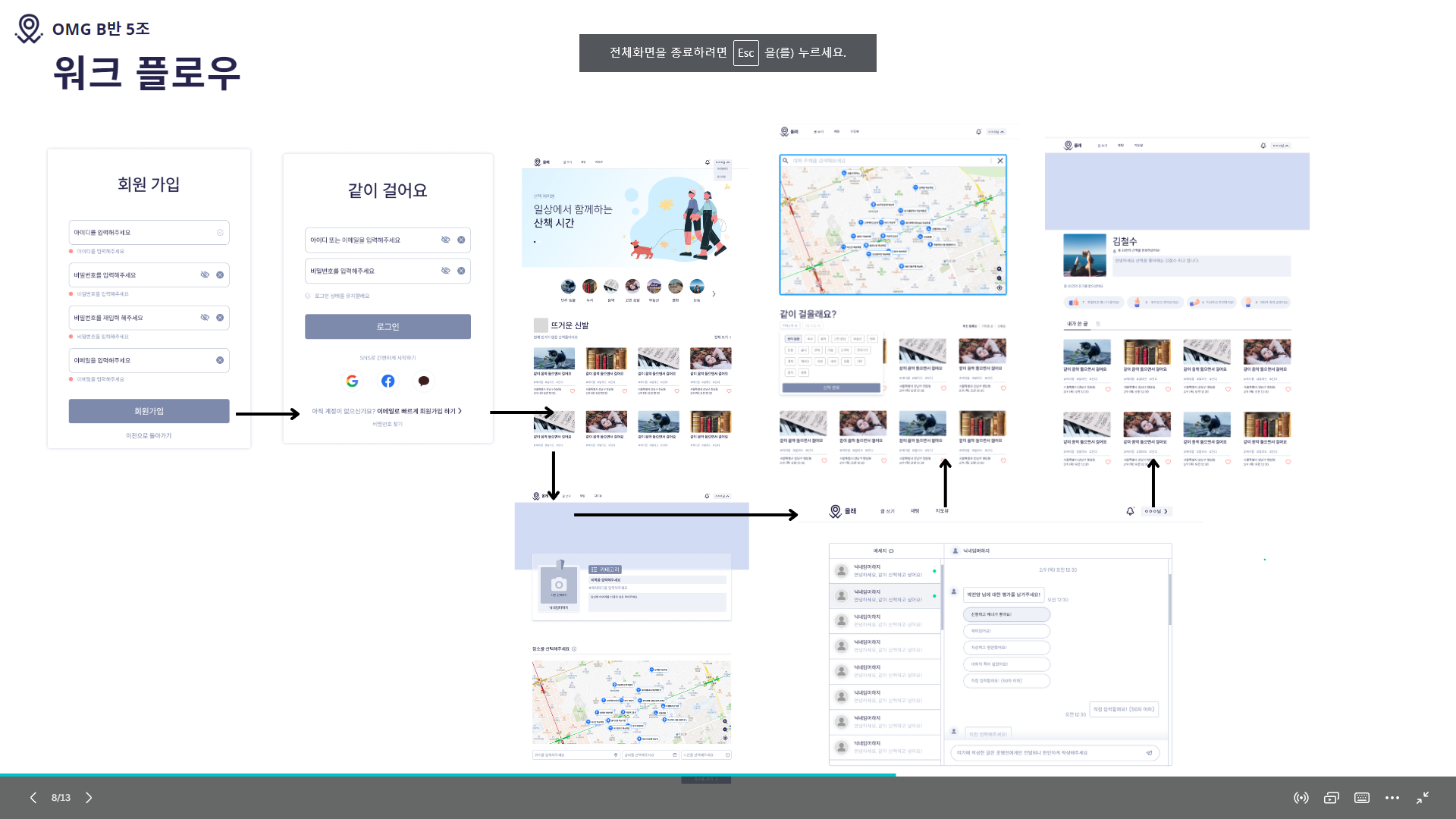Viewport: 1456px width, 819px height.
Task: Exit fullscreen using the collapse arrows icon
Action: [1423, 798]
